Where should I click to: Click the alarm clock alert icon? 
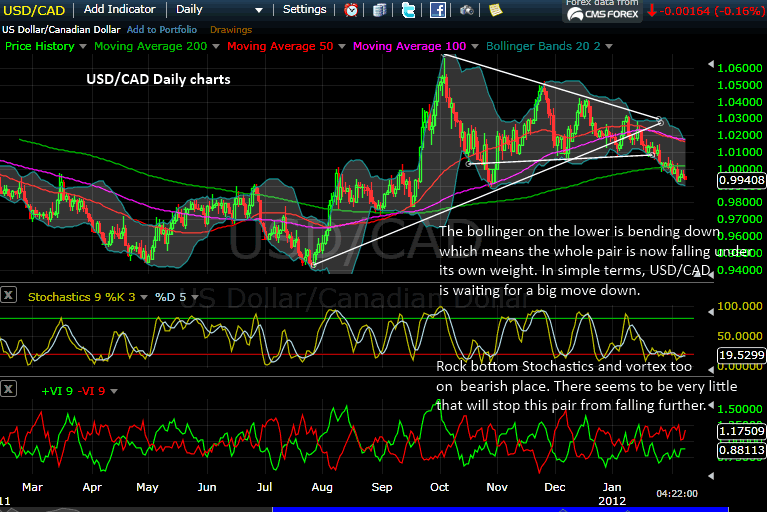351,10
